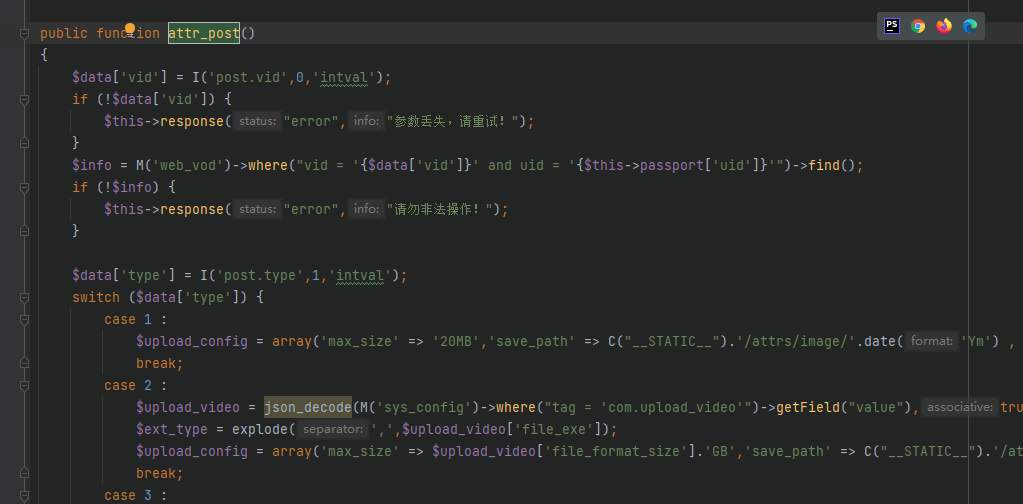Screen dimensions: 1023x504
Task: Click the 'file_exe' array key
Action: click(x=552, y=429)
